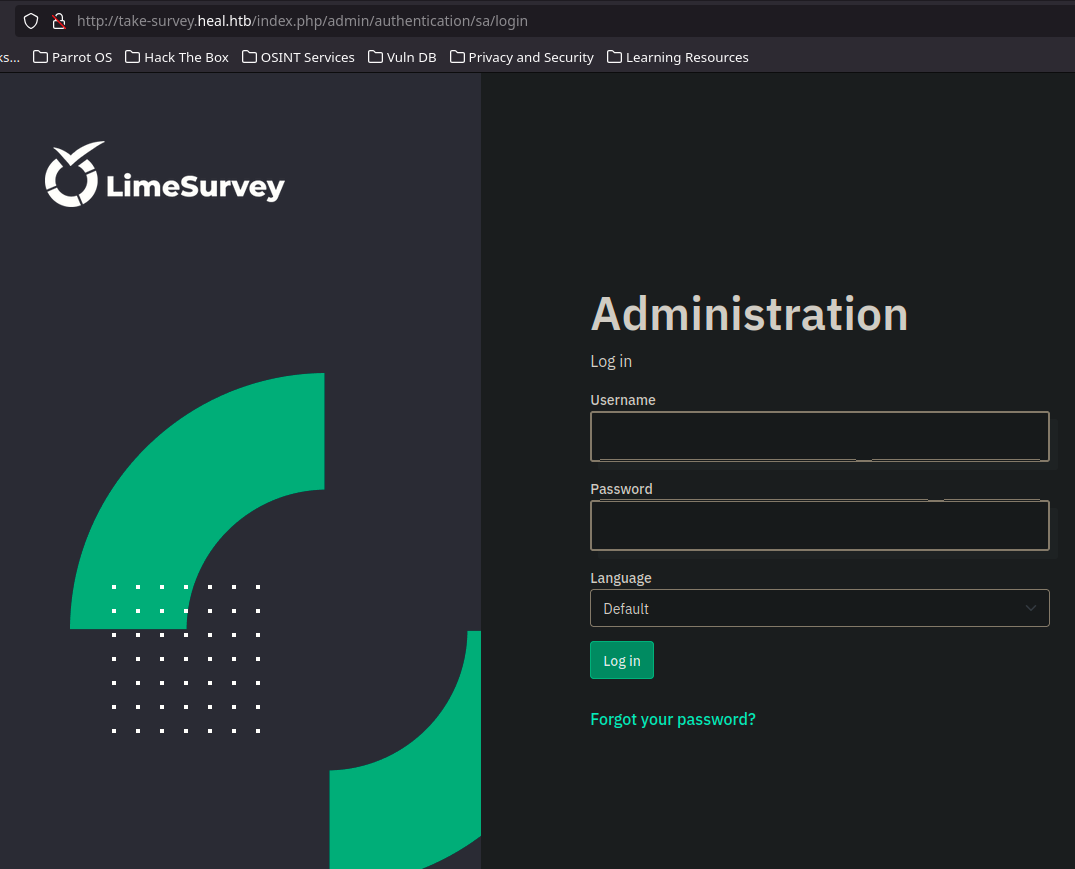Open the Hack The Box bookmarks folder

click(x=177, y=58)
